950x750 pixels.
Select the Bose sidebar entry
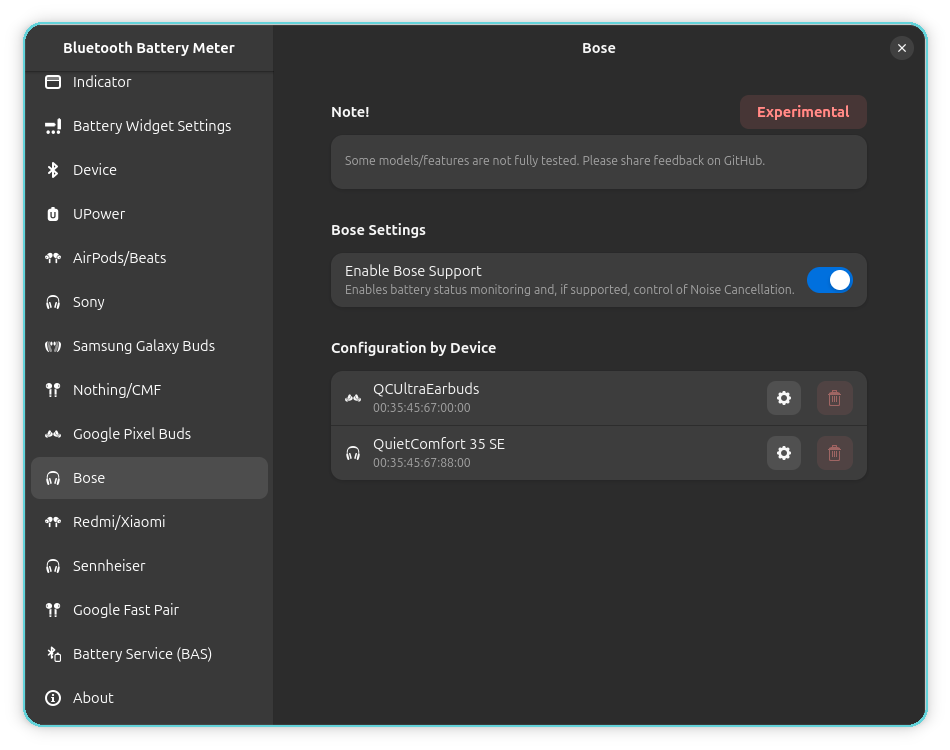coord(149,478)
